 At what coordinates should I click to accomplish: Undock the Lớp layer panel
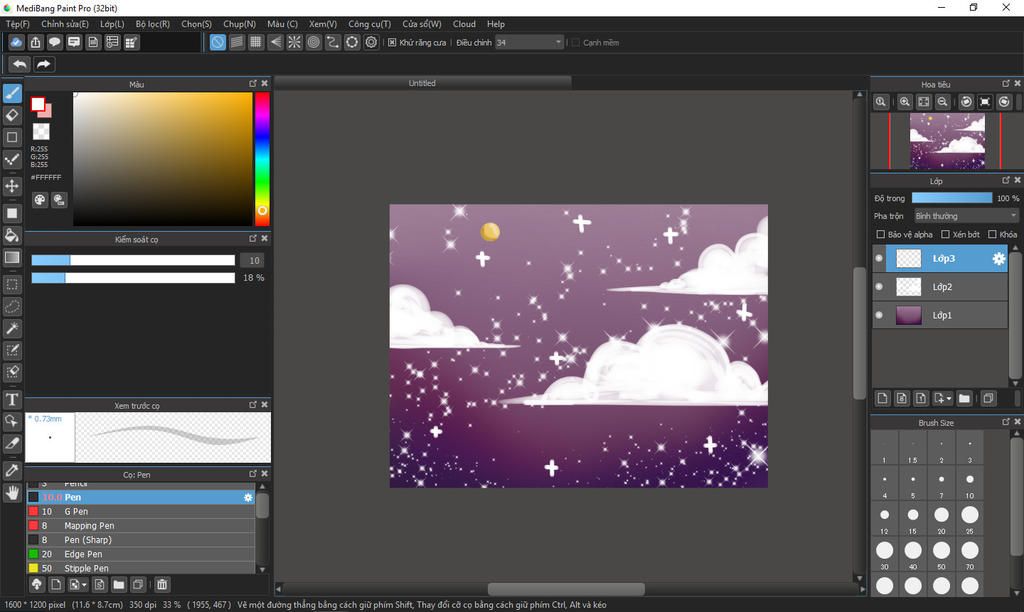(x=1006, y=180)
